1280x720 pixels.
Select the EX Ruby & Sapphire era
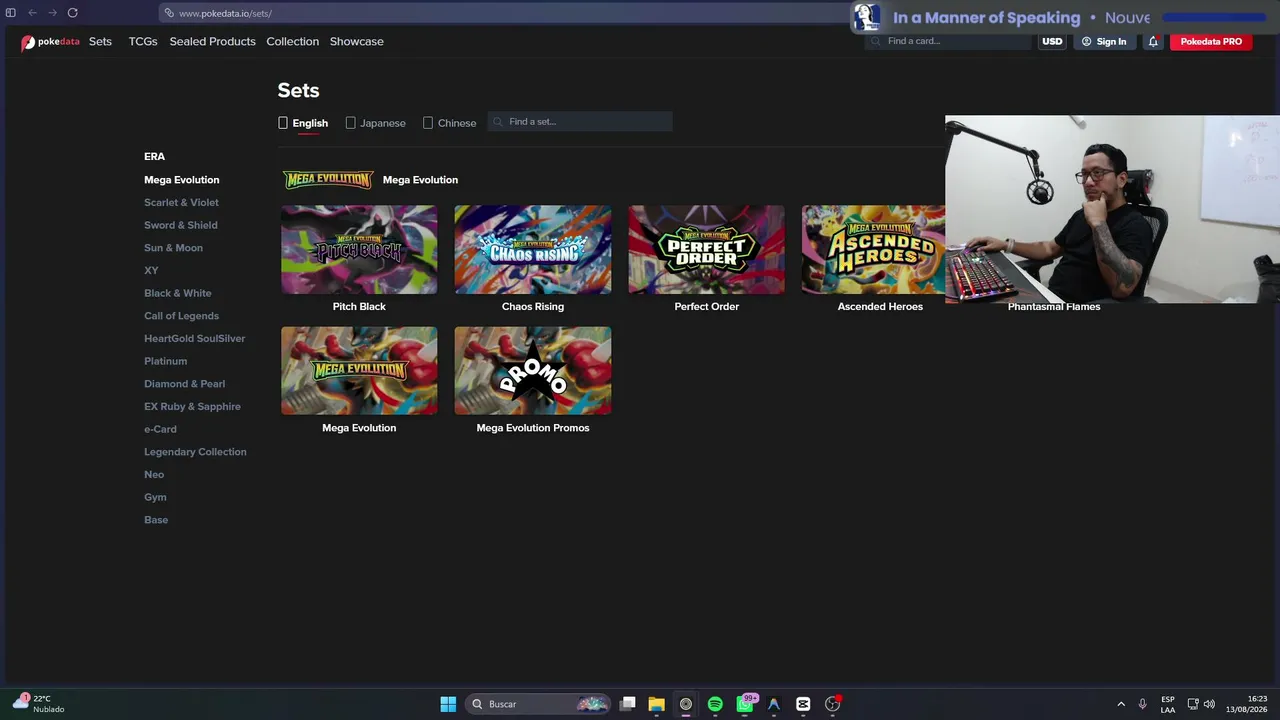coord(192,407)
